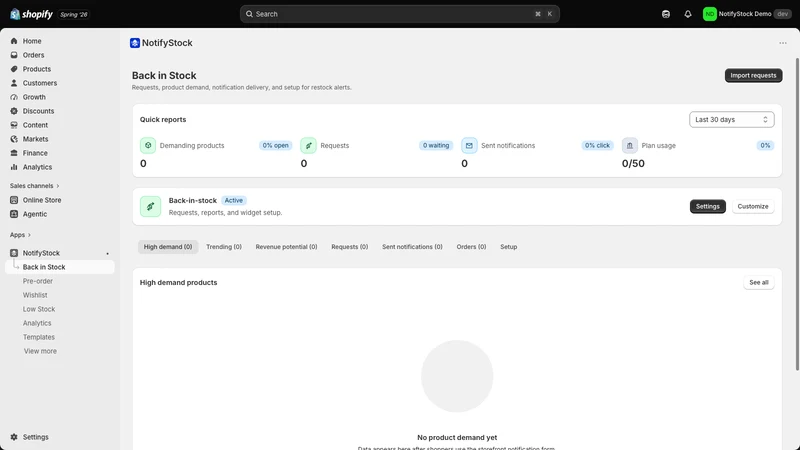
Task: Open the NotifyStock Demo account menu
Action: [746, 14]
